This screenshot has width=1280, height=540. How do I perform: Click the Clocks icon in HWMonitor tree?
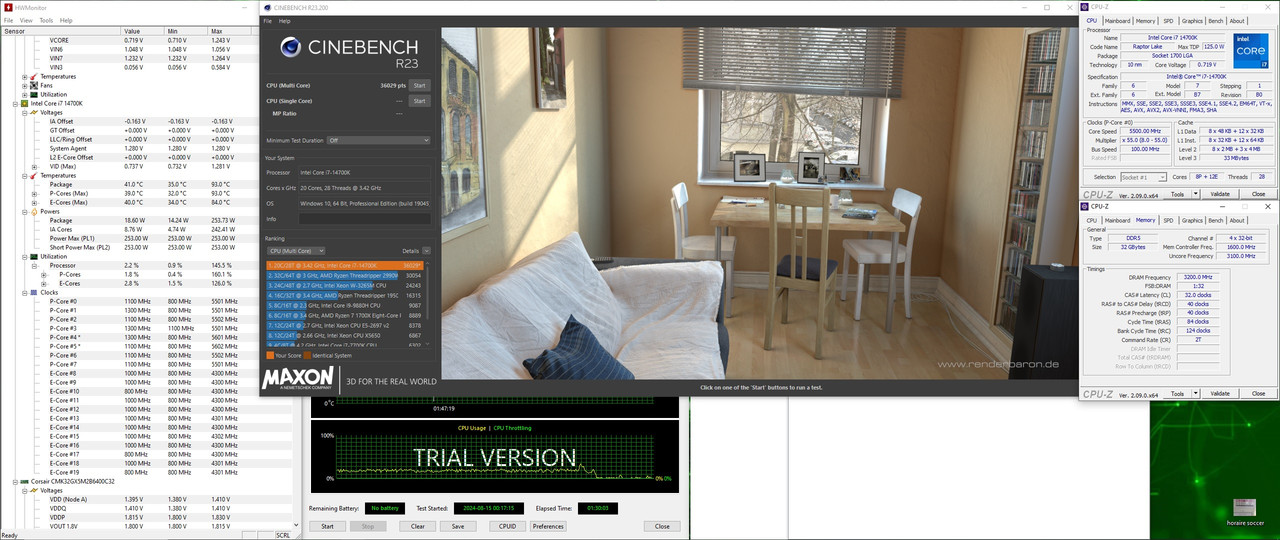point(34,292)
